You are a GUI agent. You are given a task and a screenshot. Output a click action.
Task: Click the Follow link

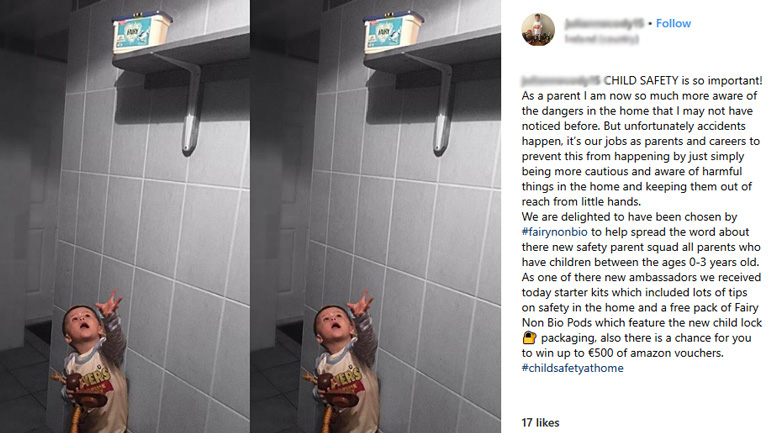tap(673, 23)
